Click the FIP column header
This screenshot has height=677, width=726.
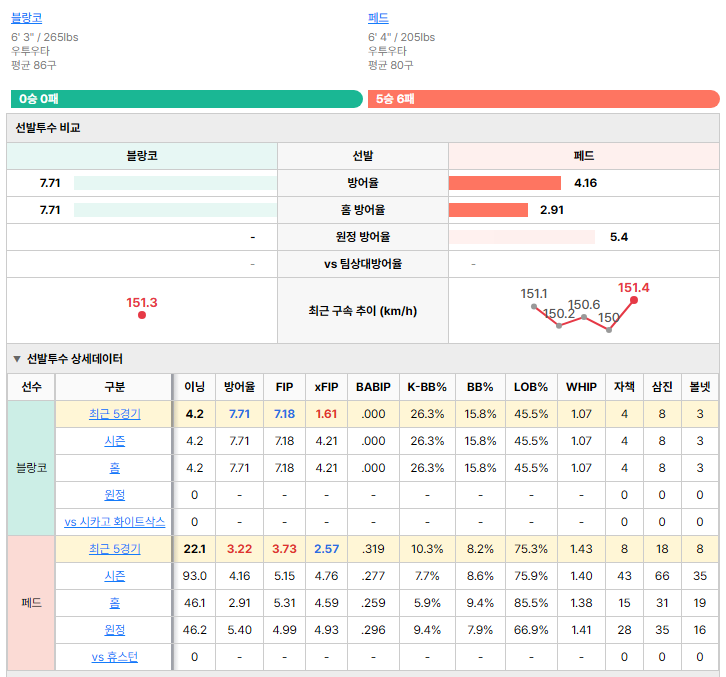point(284,387)
